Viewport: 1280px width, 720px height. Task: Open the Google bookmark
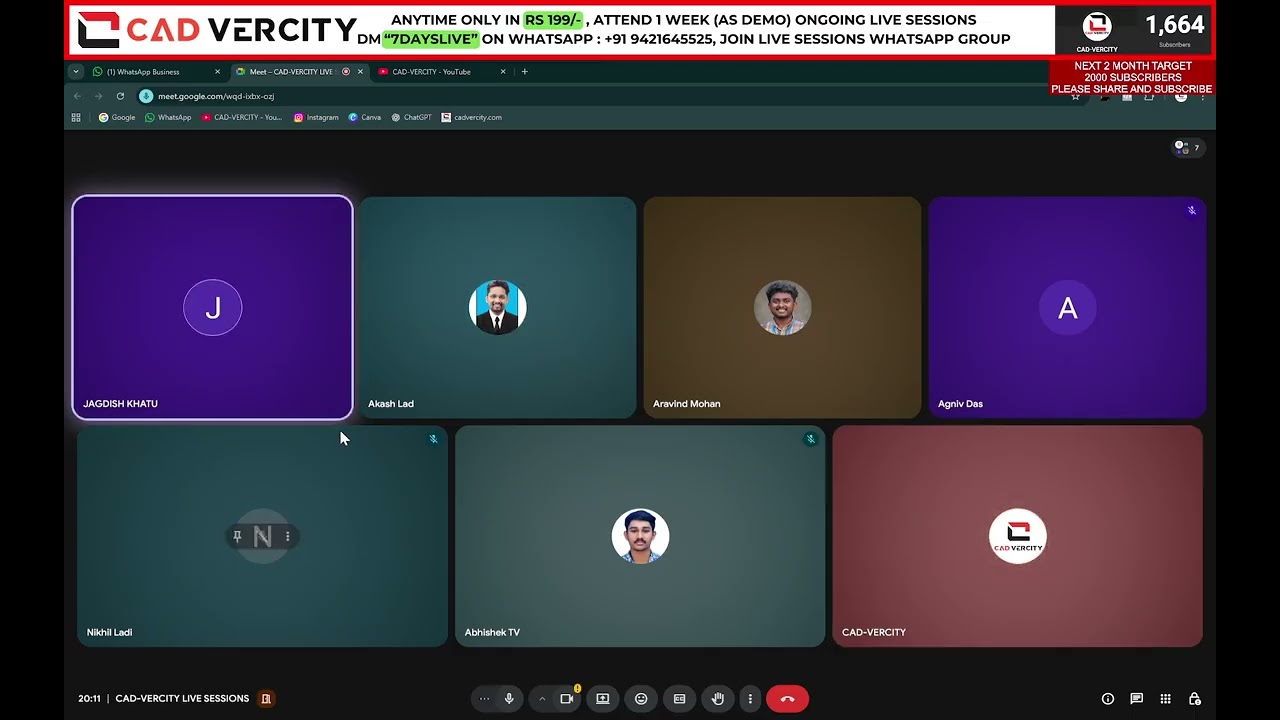(x=117, y=118)
